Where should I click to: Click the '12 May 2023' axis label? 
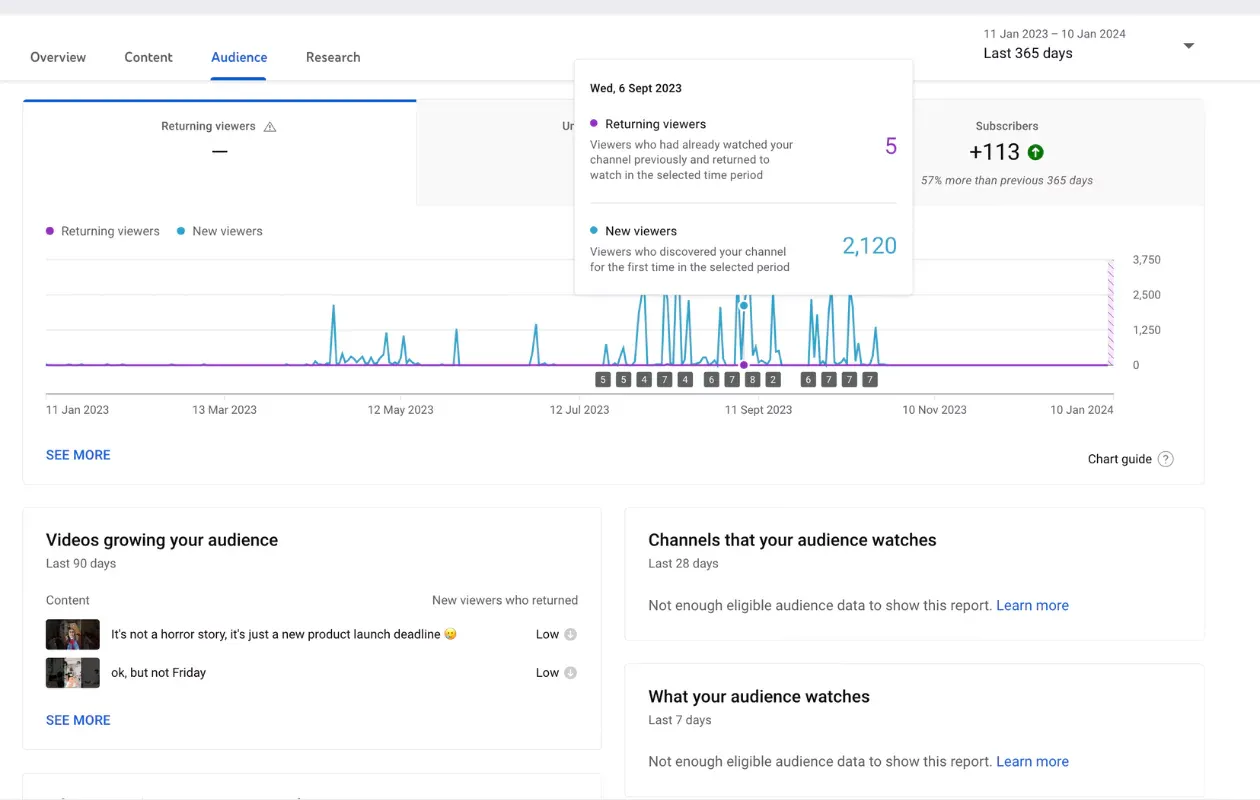point(400,410)
